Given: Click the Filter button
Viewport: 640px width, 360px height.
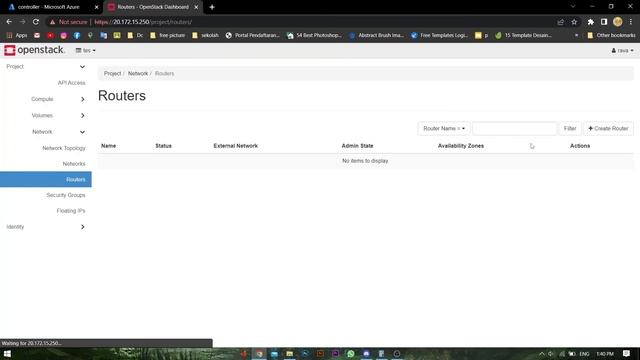Looking at the screenshot, I should [570, 129].
